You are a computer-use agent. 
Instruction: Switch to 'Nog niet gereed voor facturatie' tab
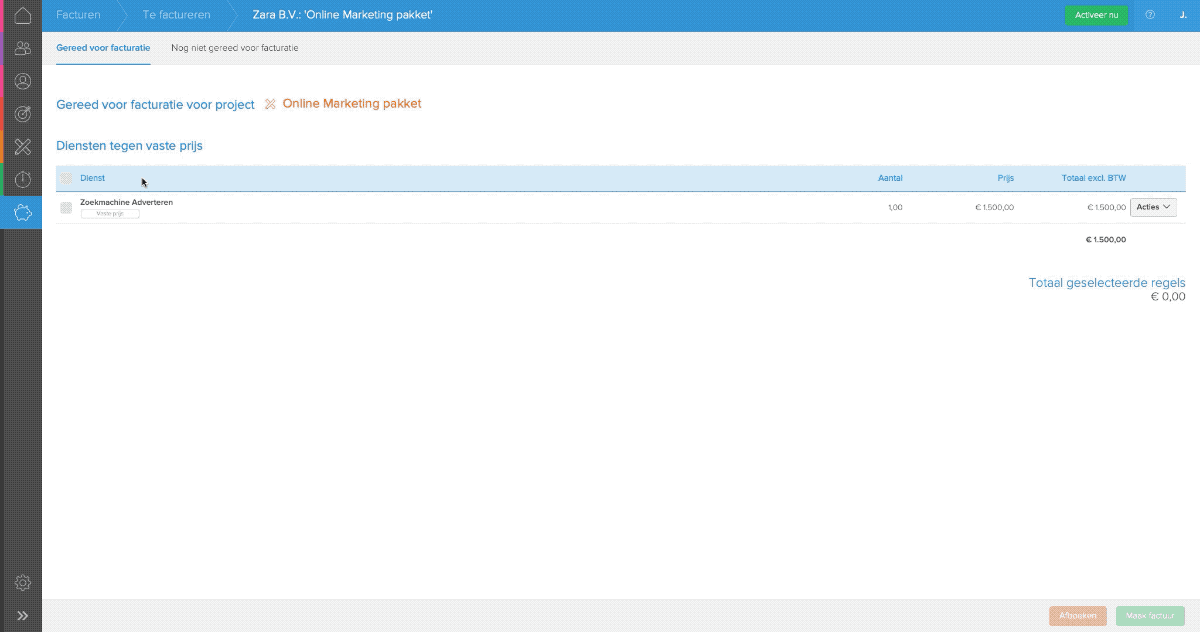click(x=234, y=48)
